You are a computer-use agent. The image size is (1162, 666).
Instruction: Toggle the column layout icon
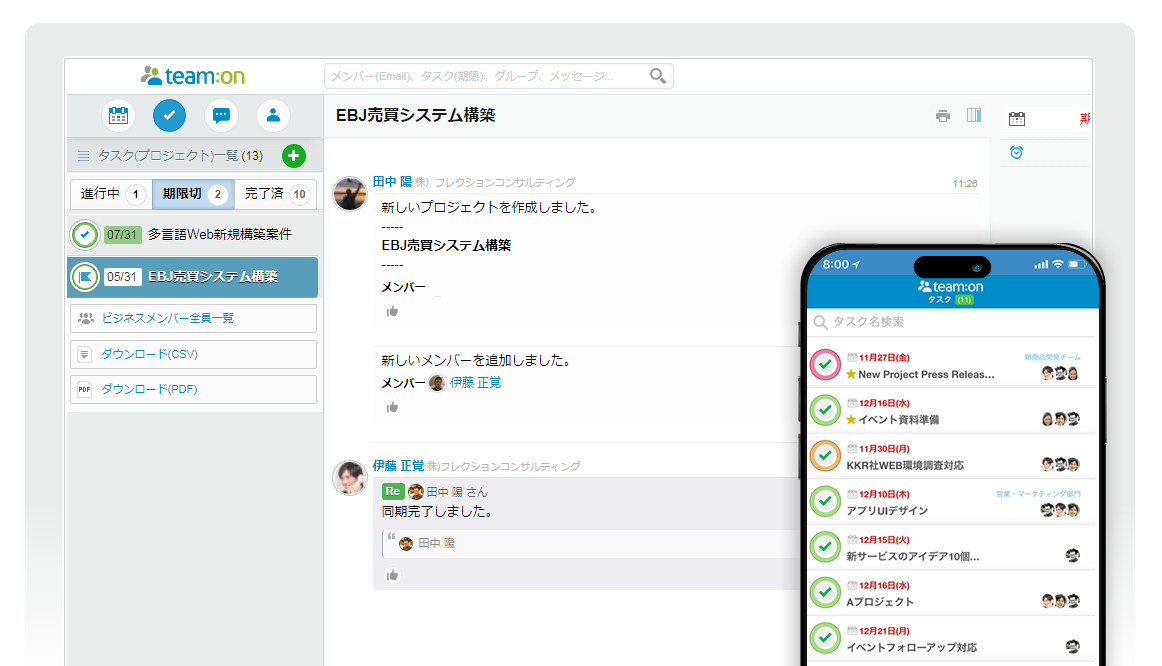coord(974,115)
